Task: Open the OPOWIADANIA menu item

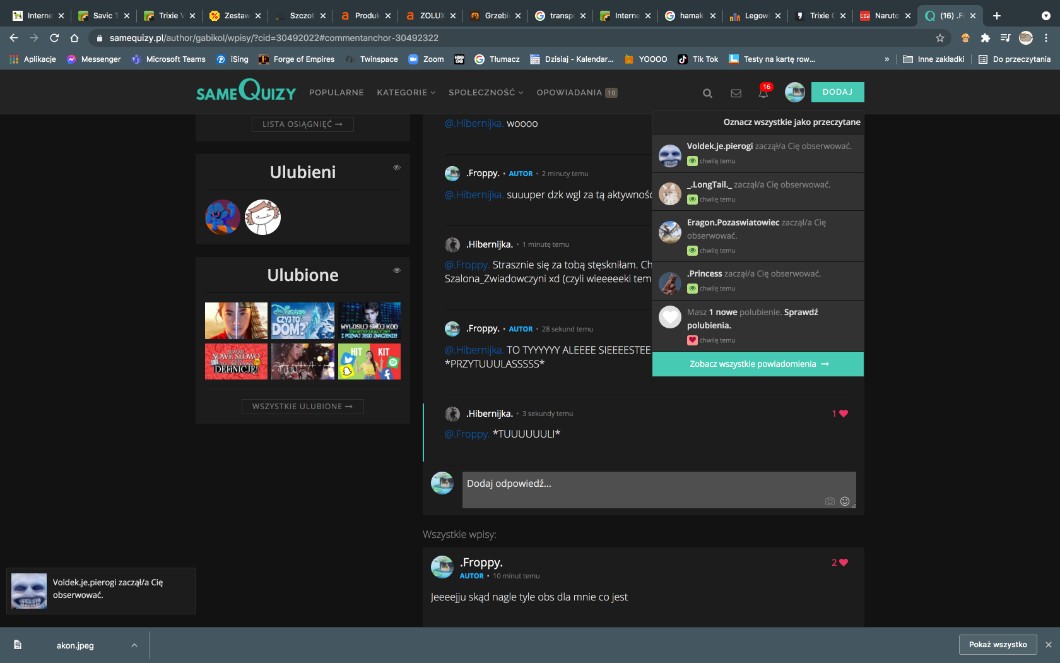Action: coord(576,92)
